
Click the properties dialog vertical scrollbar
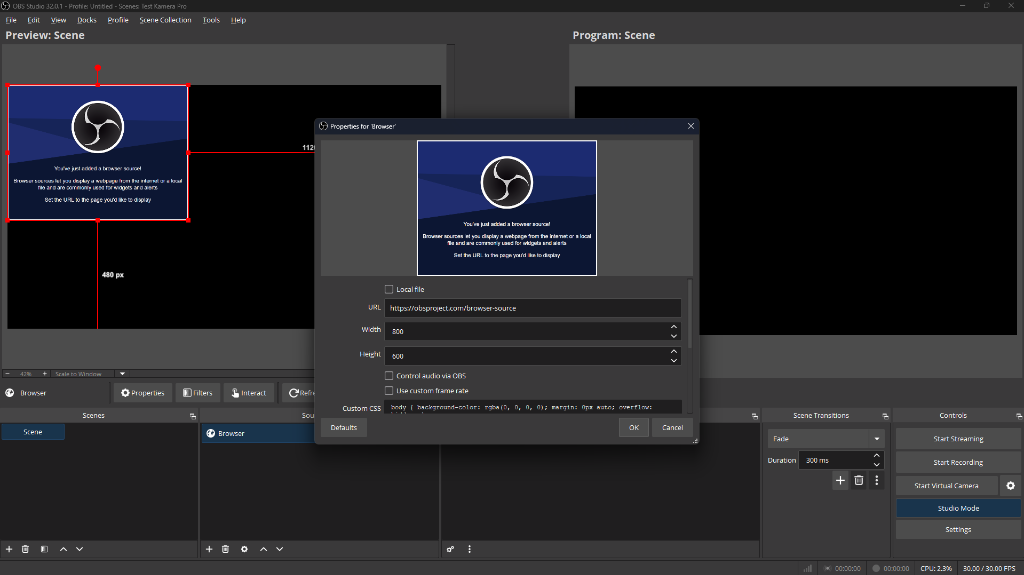coord(690,314)
